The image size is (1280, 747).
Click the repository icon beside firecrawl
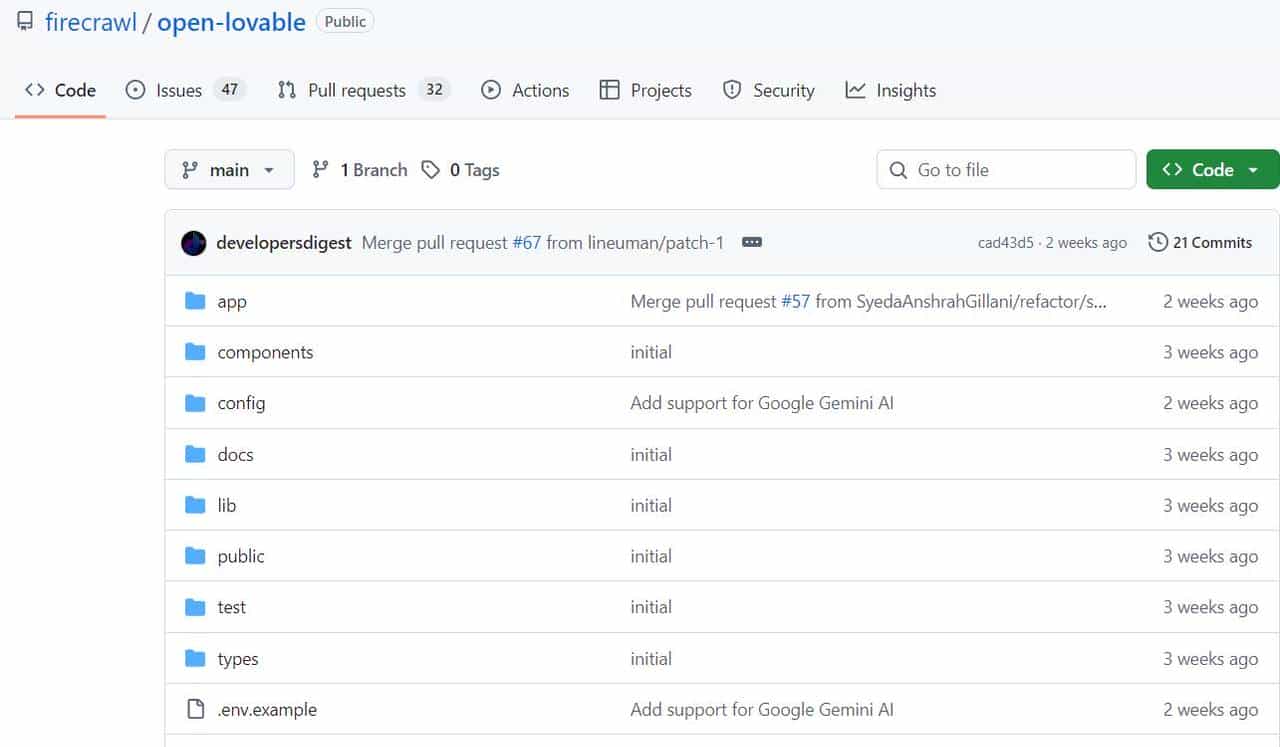25,22
